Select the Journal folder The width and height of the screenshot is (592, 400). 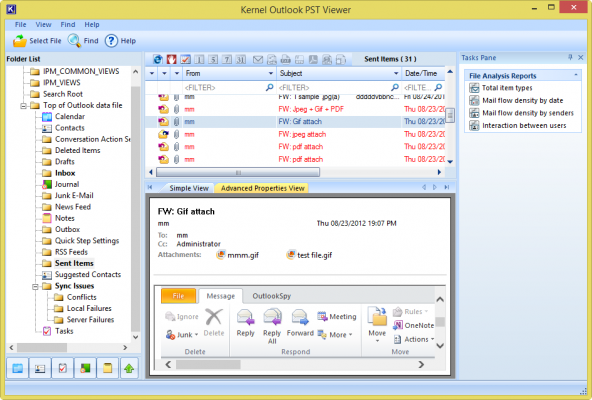tap(66, 184)
